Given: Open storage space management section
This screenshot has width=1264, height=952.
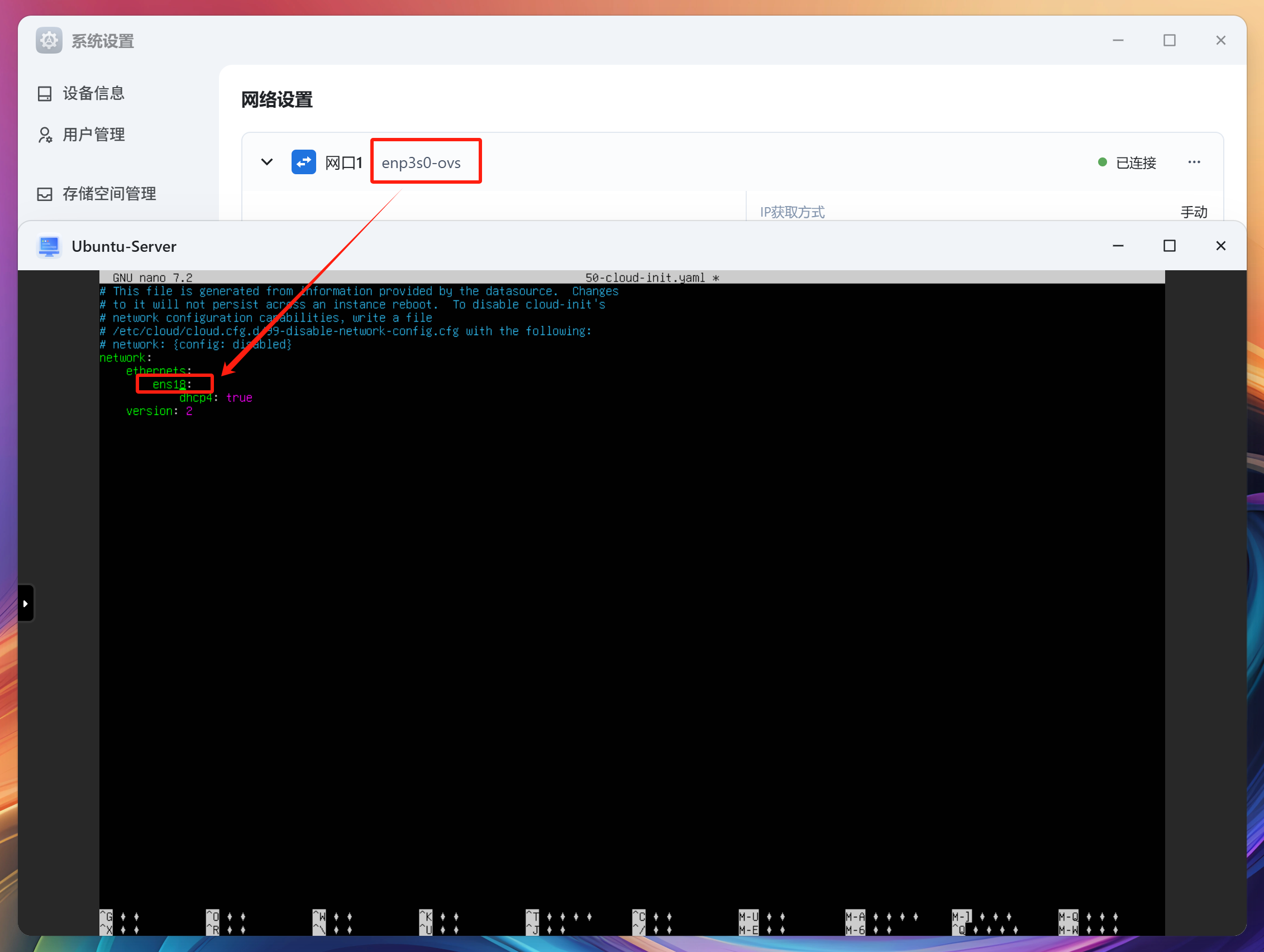Looking at the screenshot, I should (x=108, y=194).
